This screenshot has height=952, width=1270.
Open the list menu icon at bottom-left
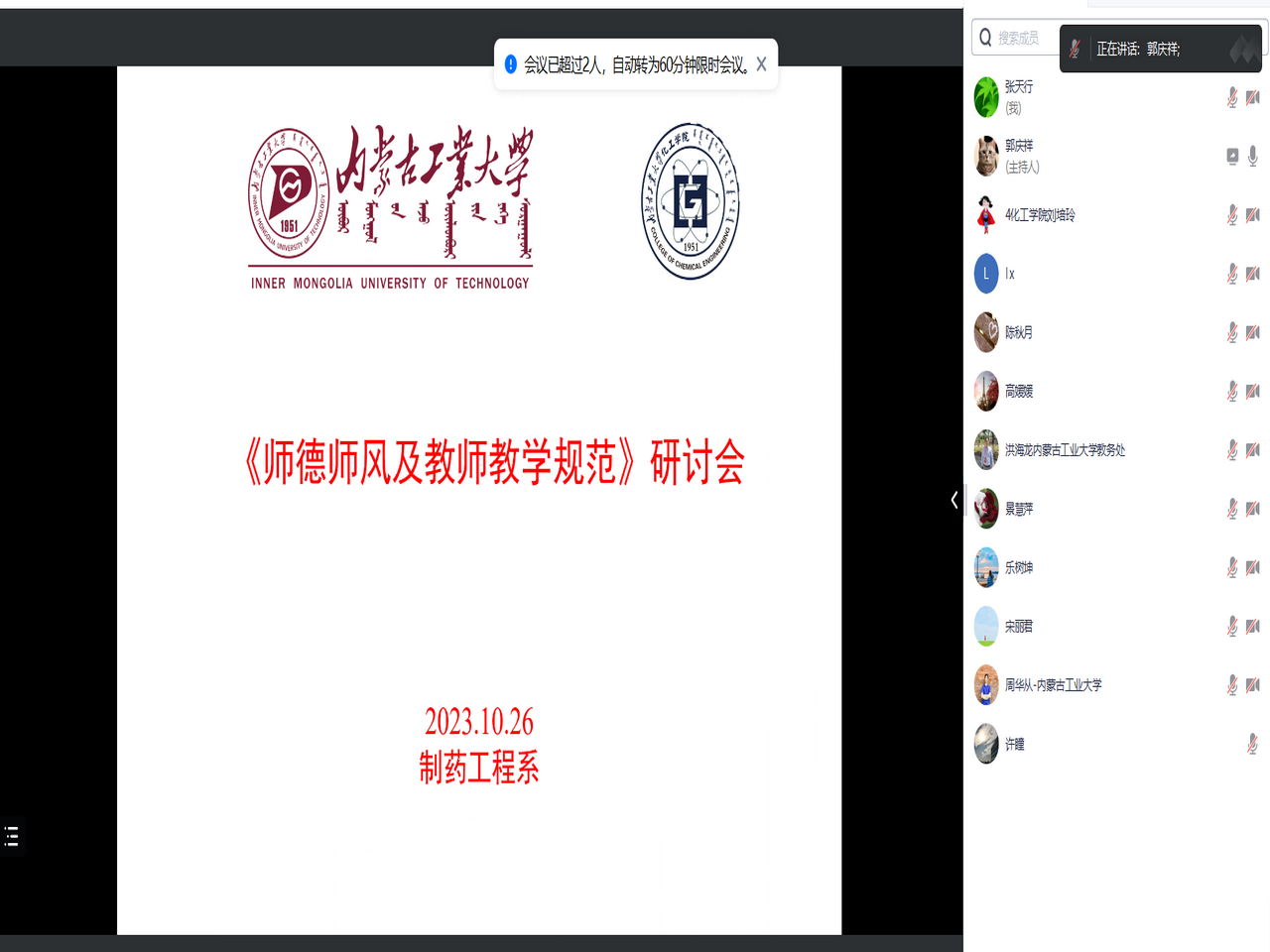click(12, 836)
